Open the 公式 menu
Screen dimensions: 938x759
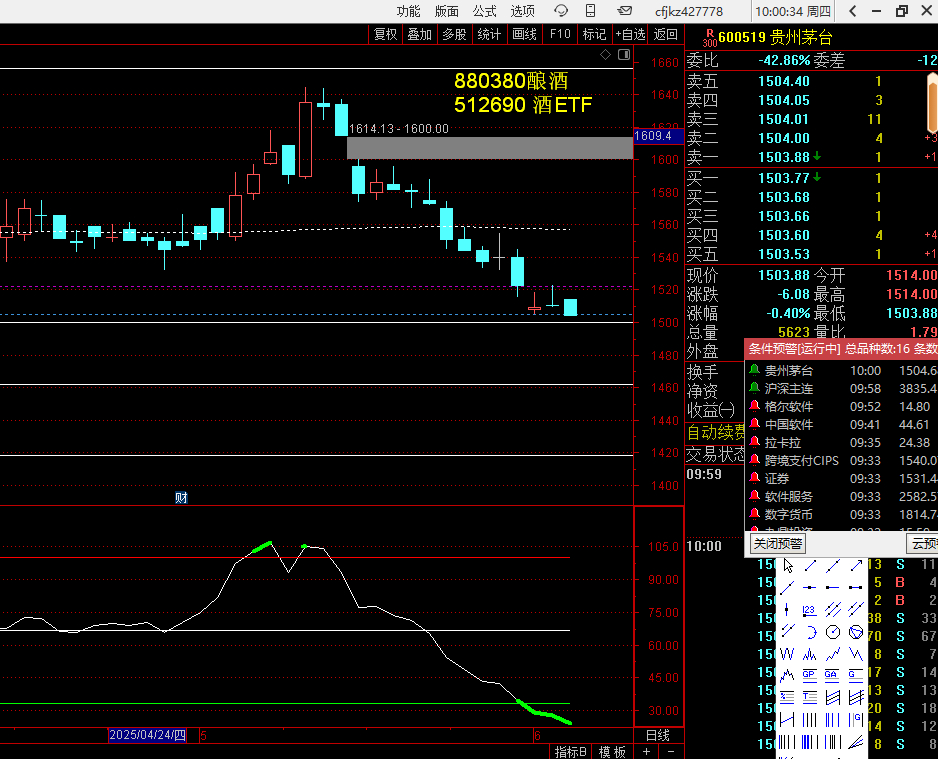point(485,11)
